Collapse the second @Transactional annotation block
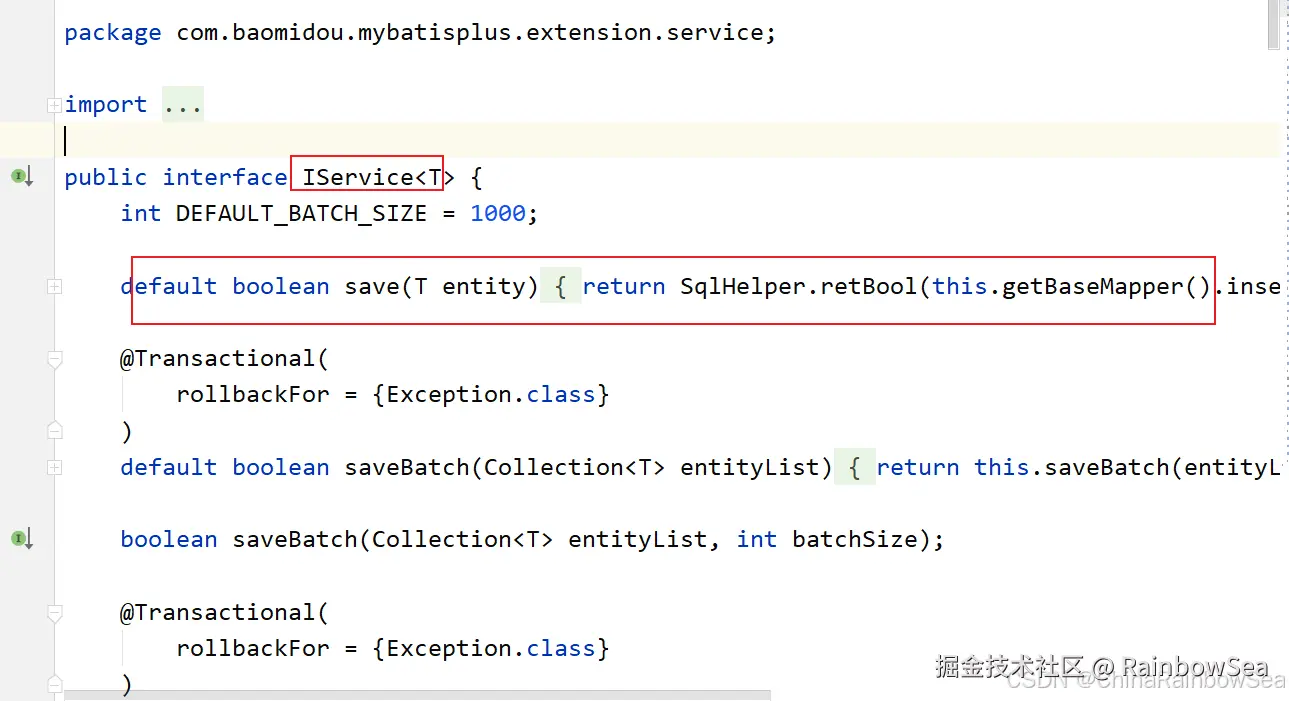Viewport: 1289px width, 701px height. click(54, 613)
